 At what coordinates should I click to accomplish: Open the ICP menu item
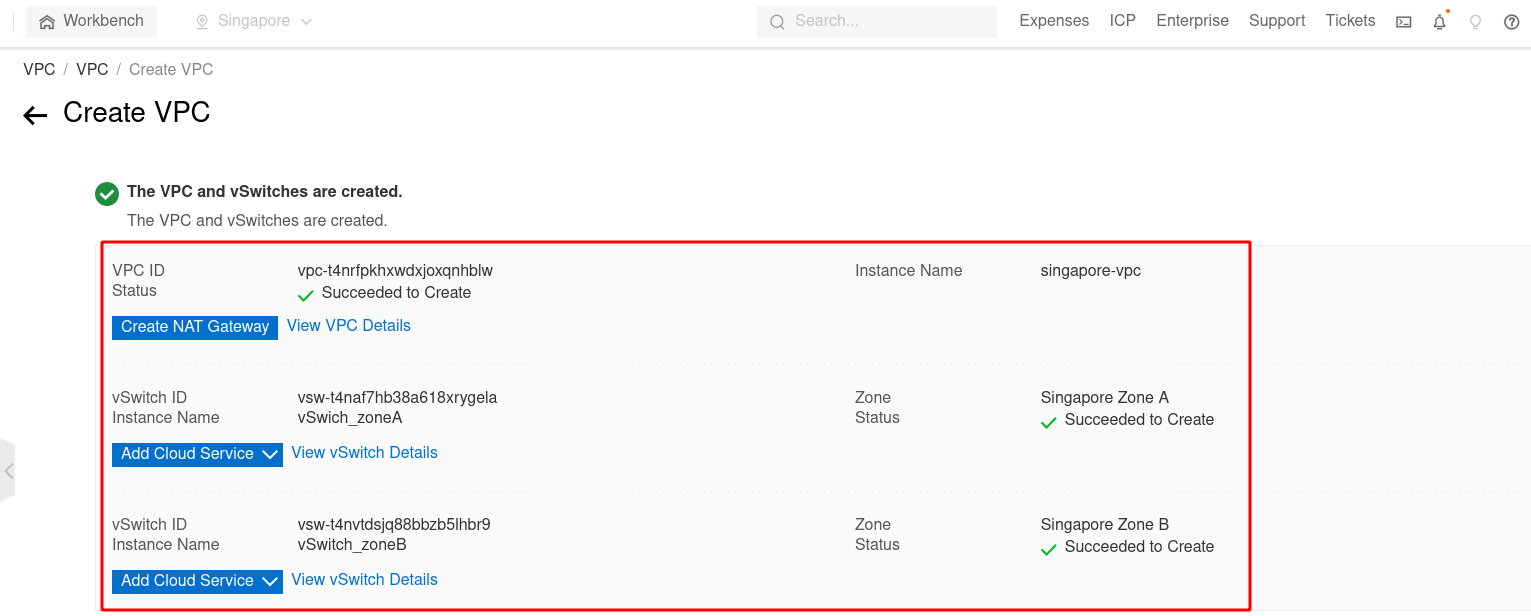[x=1122, y=21]
